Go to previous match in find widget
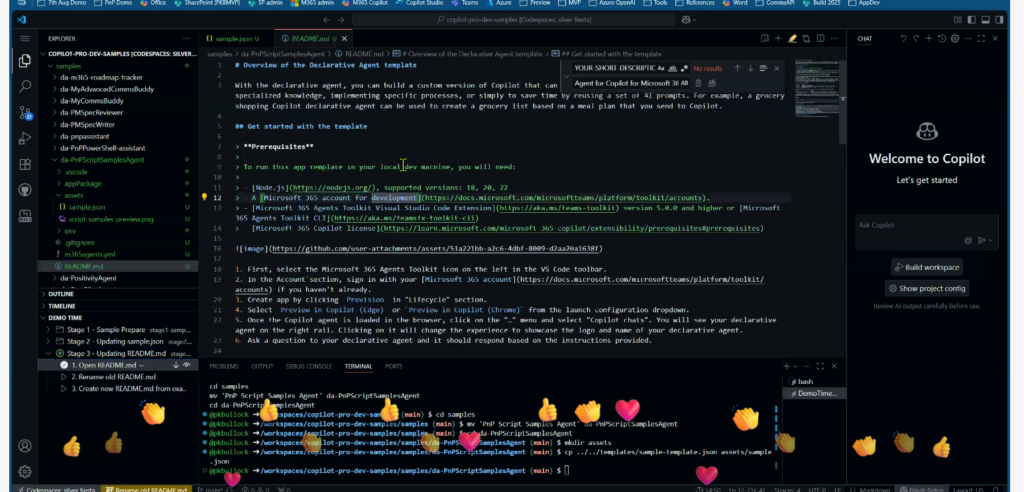 (737, 68)
